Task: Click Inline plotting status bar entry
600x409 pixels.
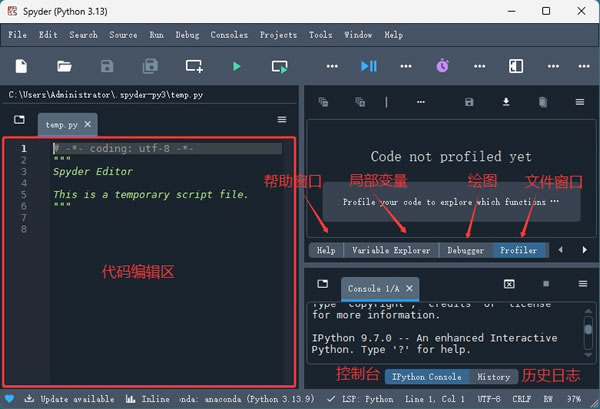Action: point(148,399)
